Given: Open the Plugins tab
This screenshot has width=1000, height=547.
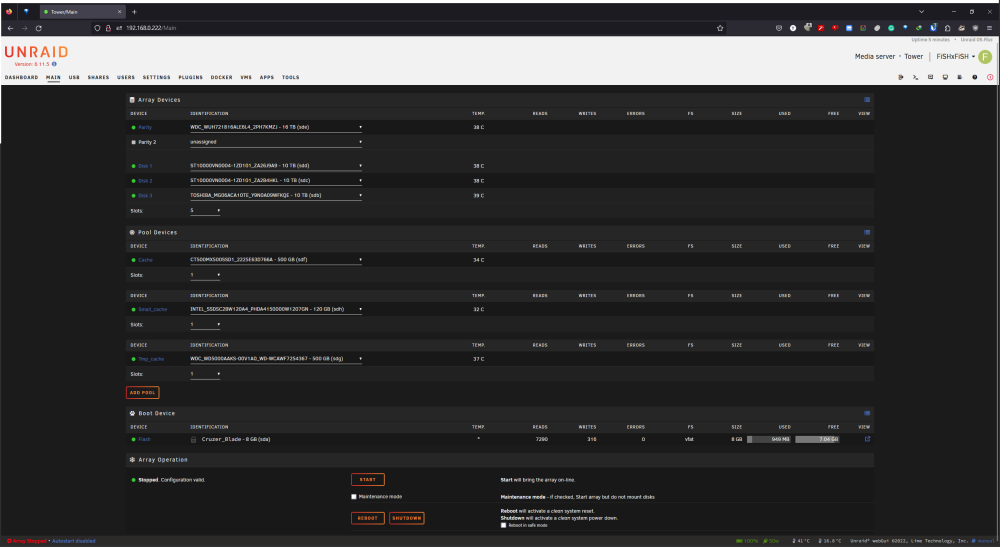Looking at the screenshot, I should [x=191, y=77].
